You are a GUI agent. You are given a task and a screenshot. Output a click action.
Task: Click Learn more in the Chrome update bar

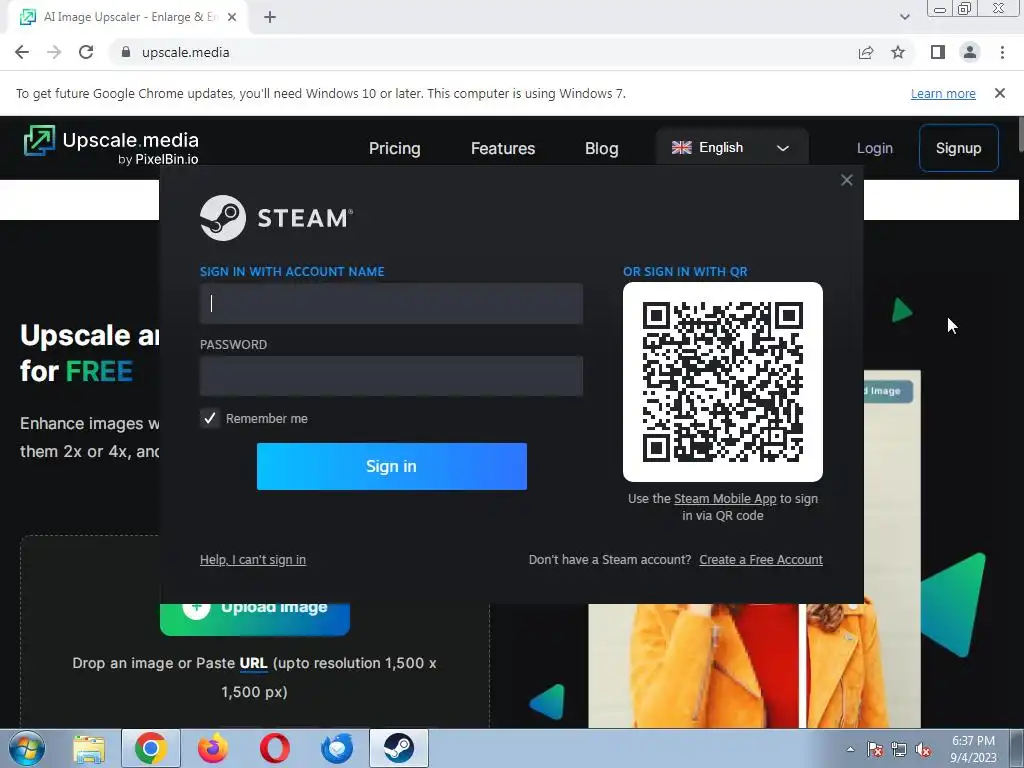943,94
